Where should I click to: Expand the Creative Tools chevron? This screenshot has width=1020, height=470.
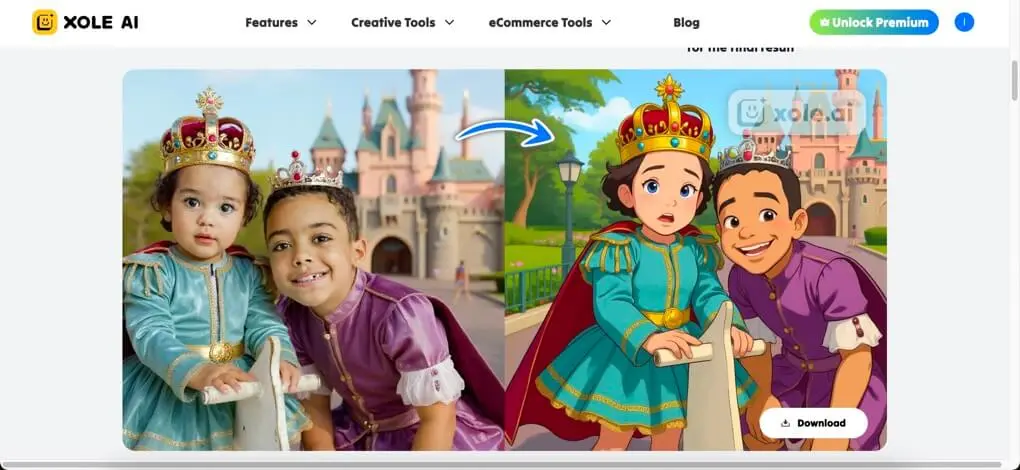tap(449, 22)
